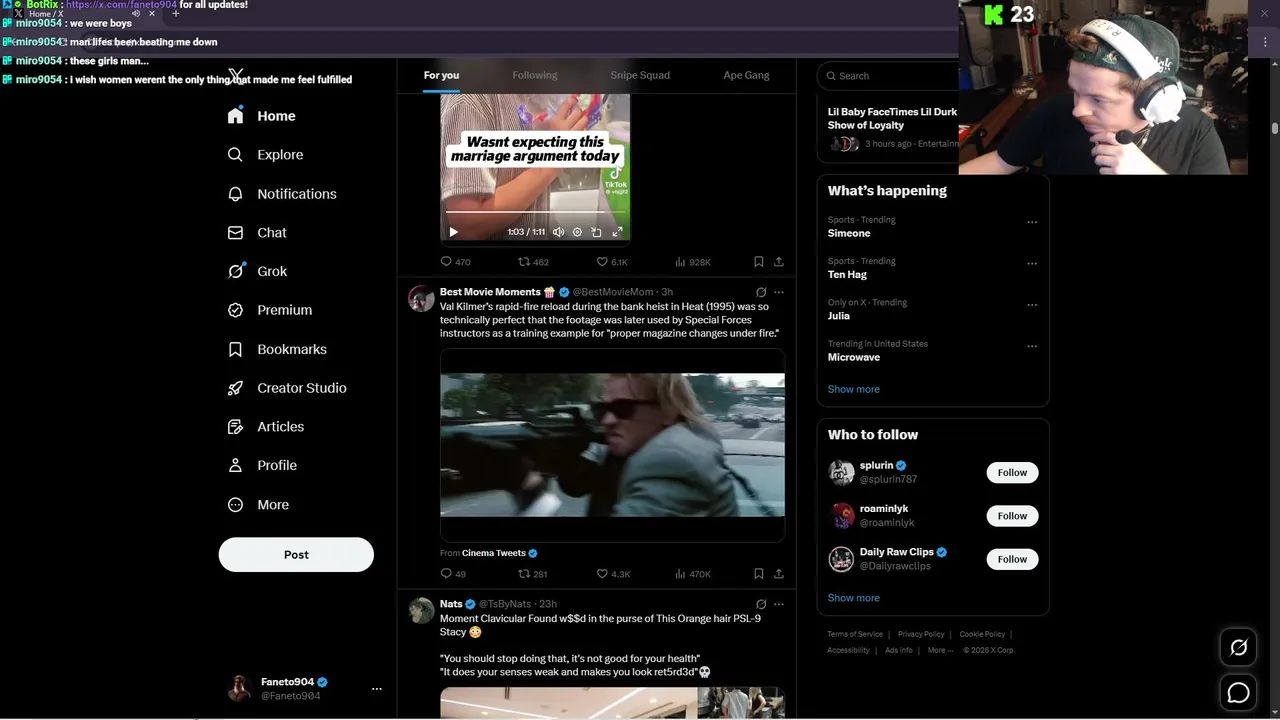
Task: Open more options on Best Movie Moments post
Action: [778, 293]
